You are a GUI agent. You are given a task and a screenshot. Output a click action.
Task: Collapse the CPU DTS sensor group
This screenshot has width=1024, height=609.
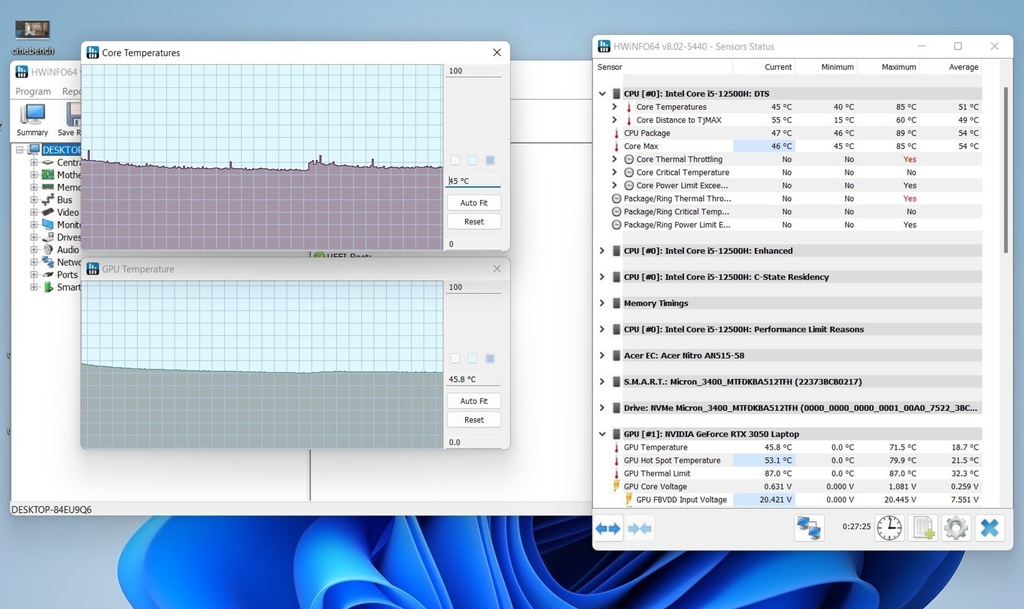(x=602, y=93)
